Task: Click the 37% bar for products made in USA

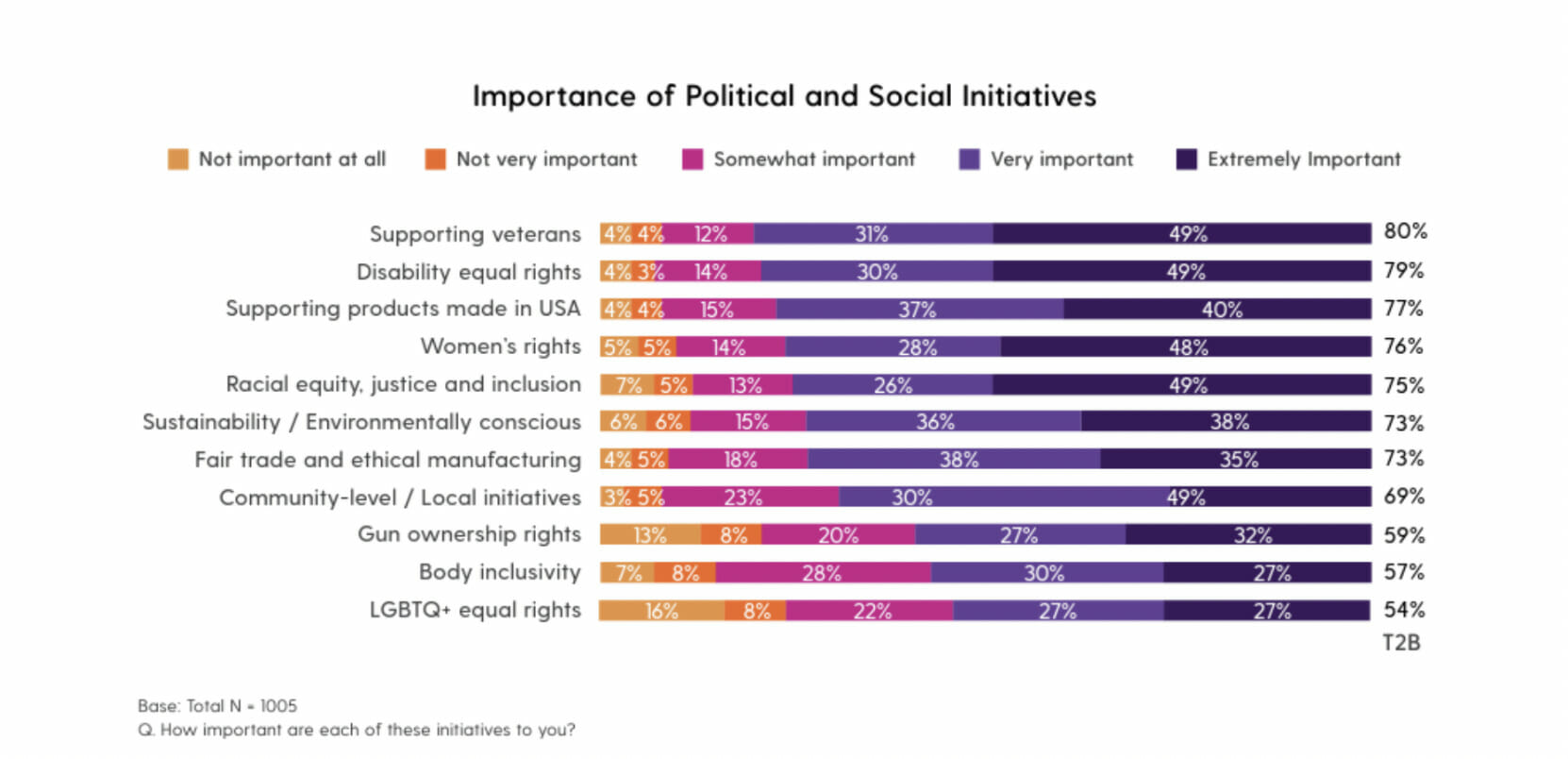Action: (x=919, y=310)
